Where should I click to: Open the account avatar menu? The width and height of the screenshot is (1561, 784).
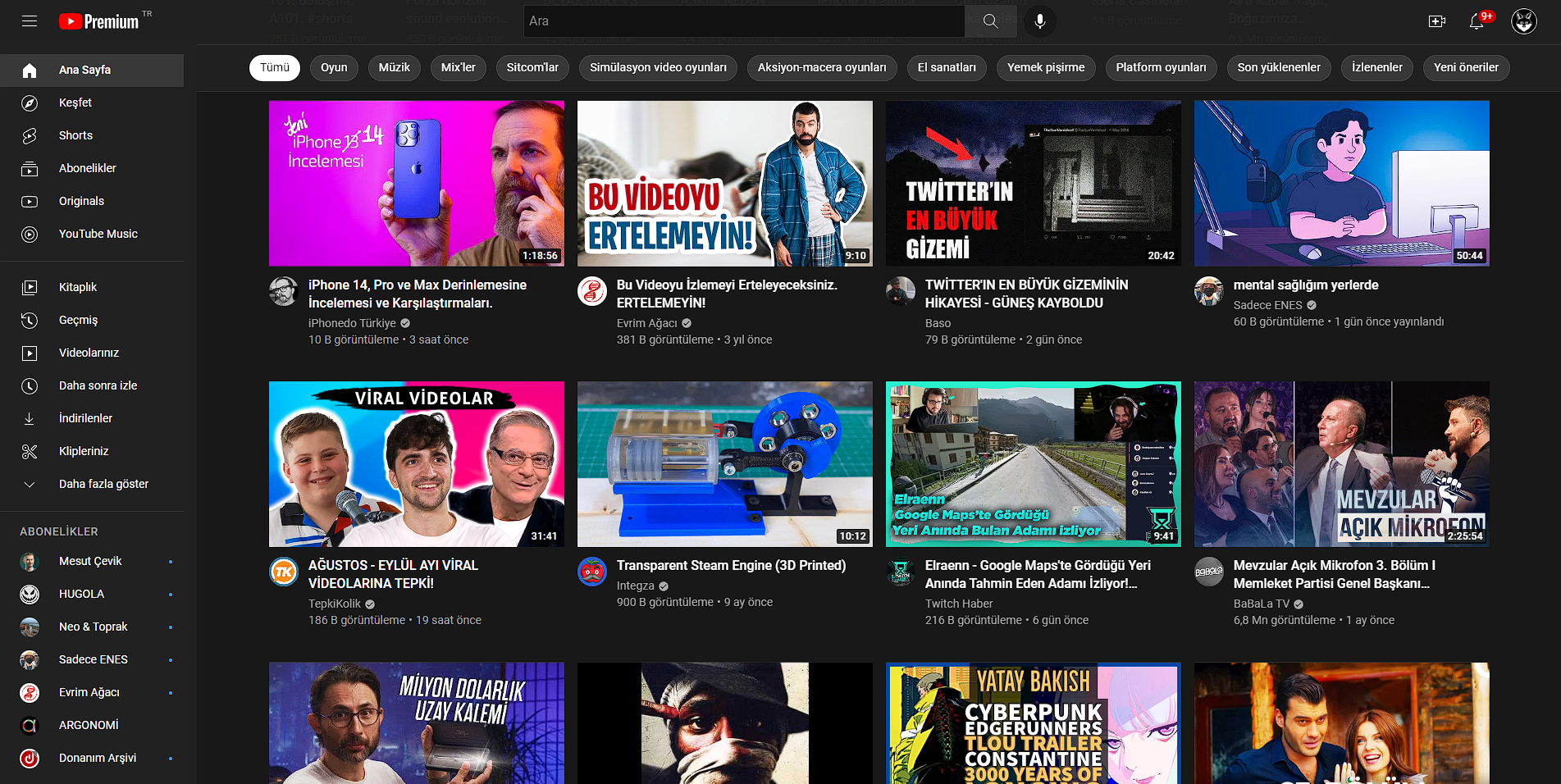click(x=1524, y=21)
